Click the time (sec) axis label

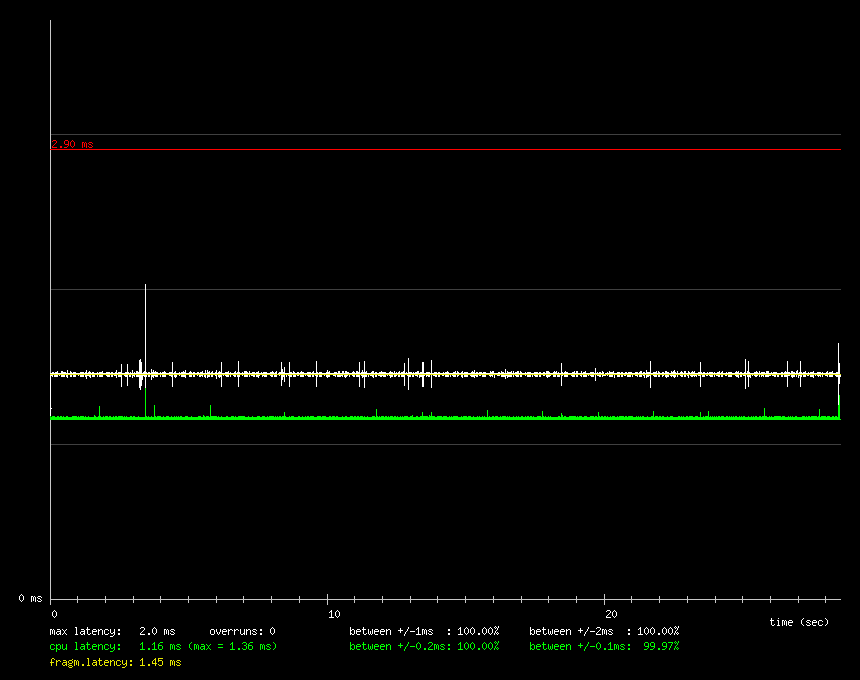[x=799, y=622]
